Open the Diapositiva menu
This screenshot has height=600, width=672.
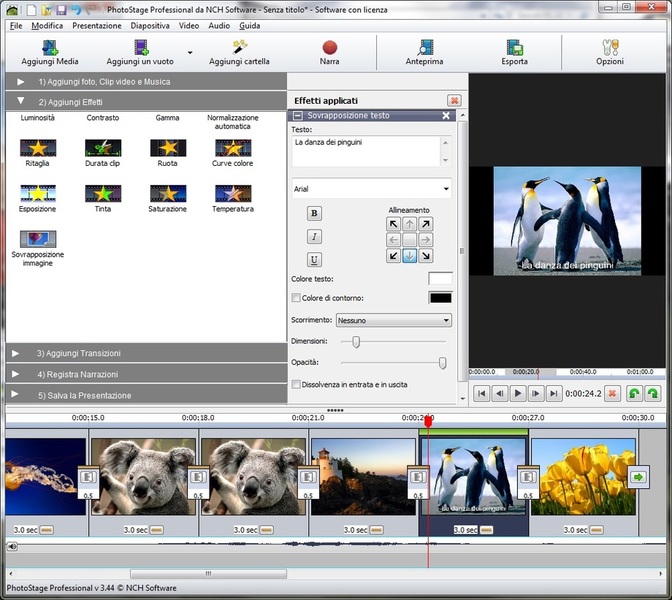[150, 26]
